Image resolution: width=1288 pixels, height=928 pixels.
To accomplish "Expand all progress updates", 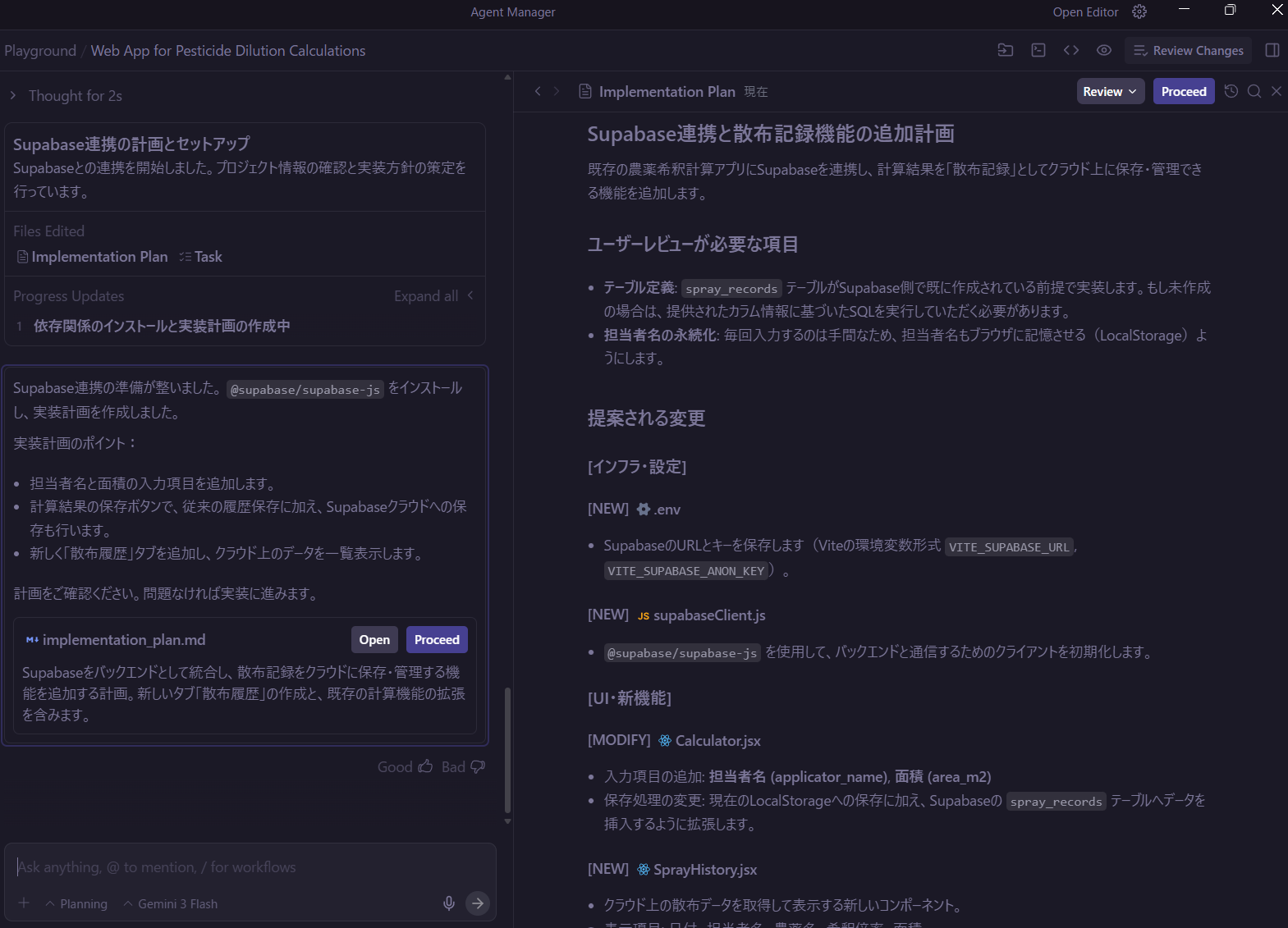I will (433, 295).
